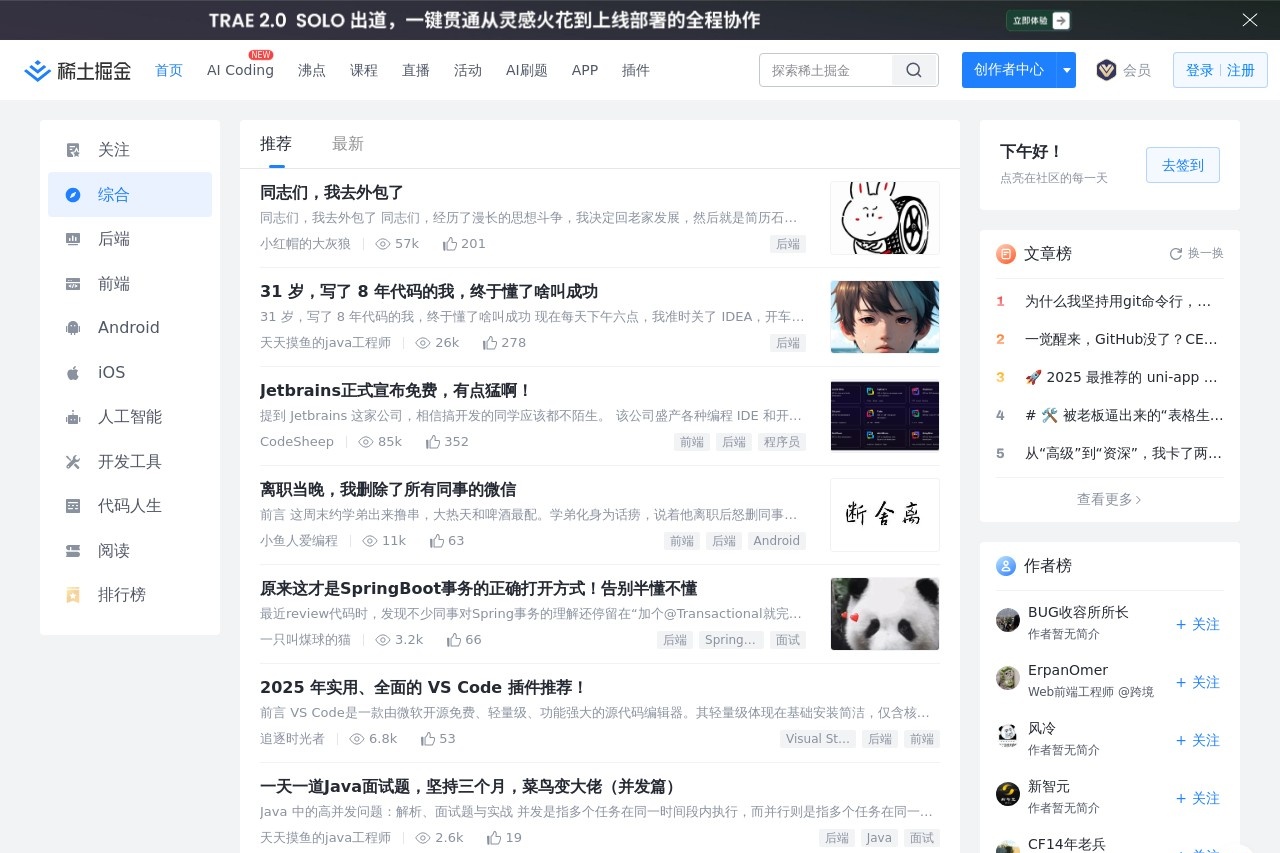Click BUG收容所所长 avatar
This screenshot has width=1280, height=853.
[x=1008, y=620]
